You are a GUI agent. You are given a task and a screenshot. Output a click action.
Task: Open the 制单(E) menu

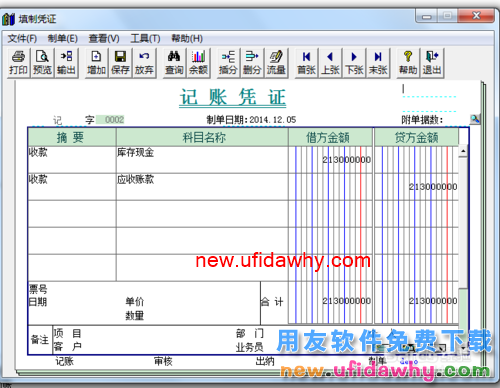(63, 39)
